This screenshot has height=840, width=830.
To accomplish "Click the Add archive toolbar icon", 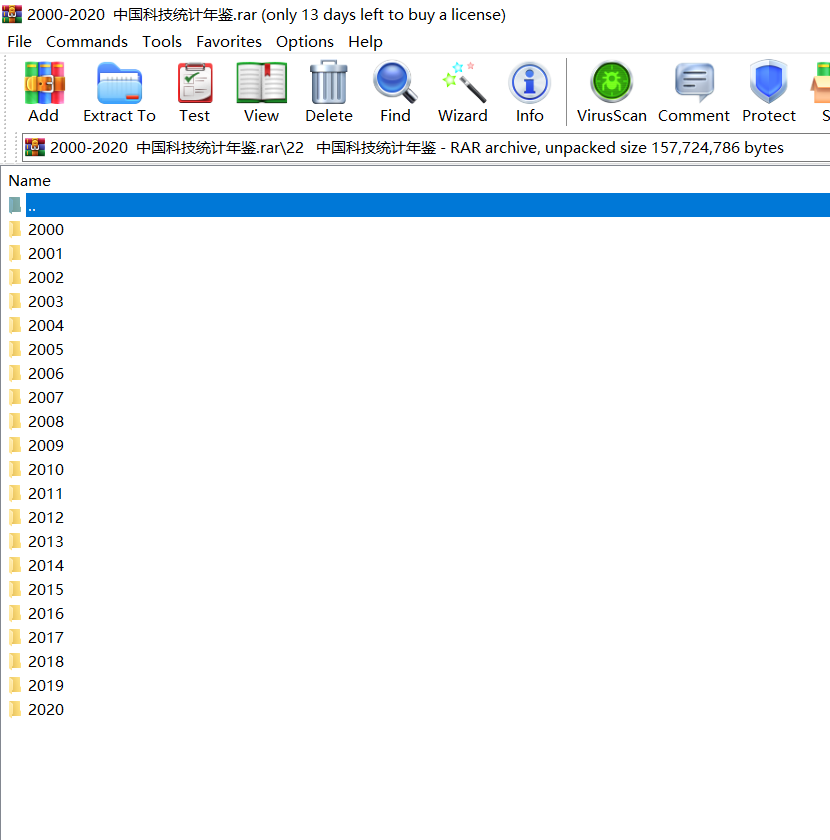I will pos(44,83).
